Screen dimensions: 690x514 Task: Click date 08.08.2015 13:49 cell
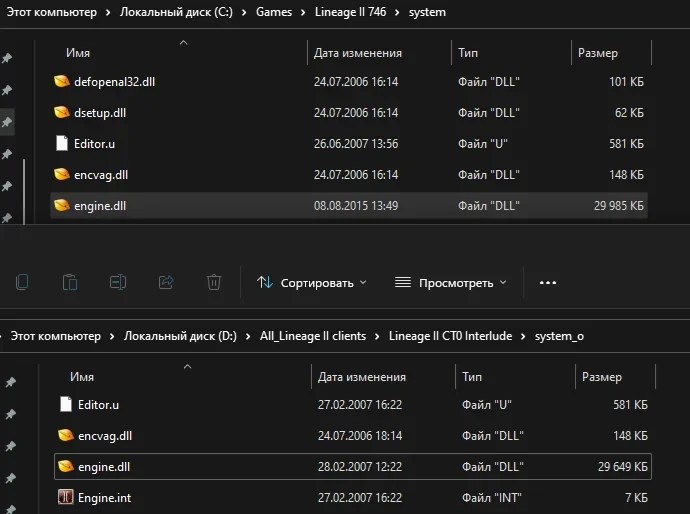[x=356, y=206]
